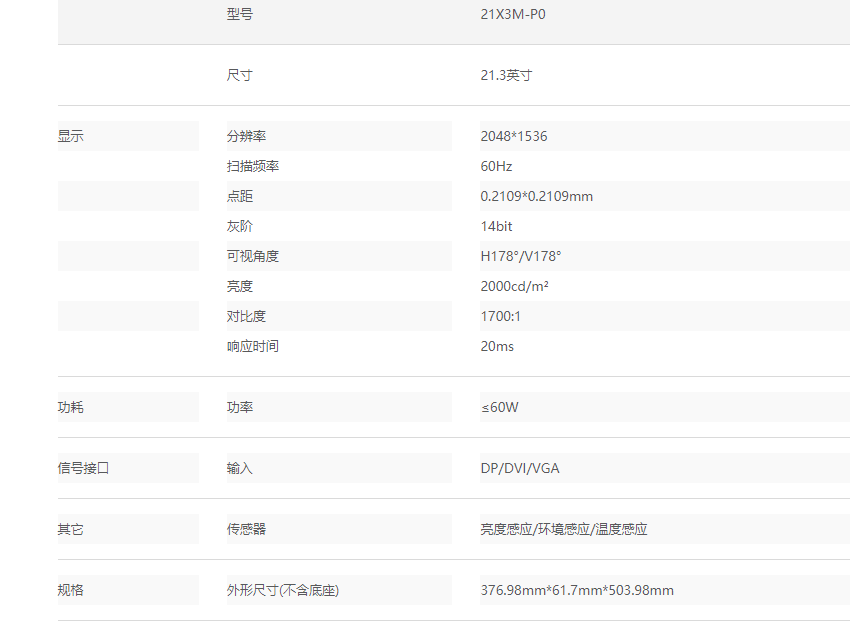Viewport: 850px width, 642px height.
Task: Select the 60Hz scan frequency value
Action: click(496, 166)
